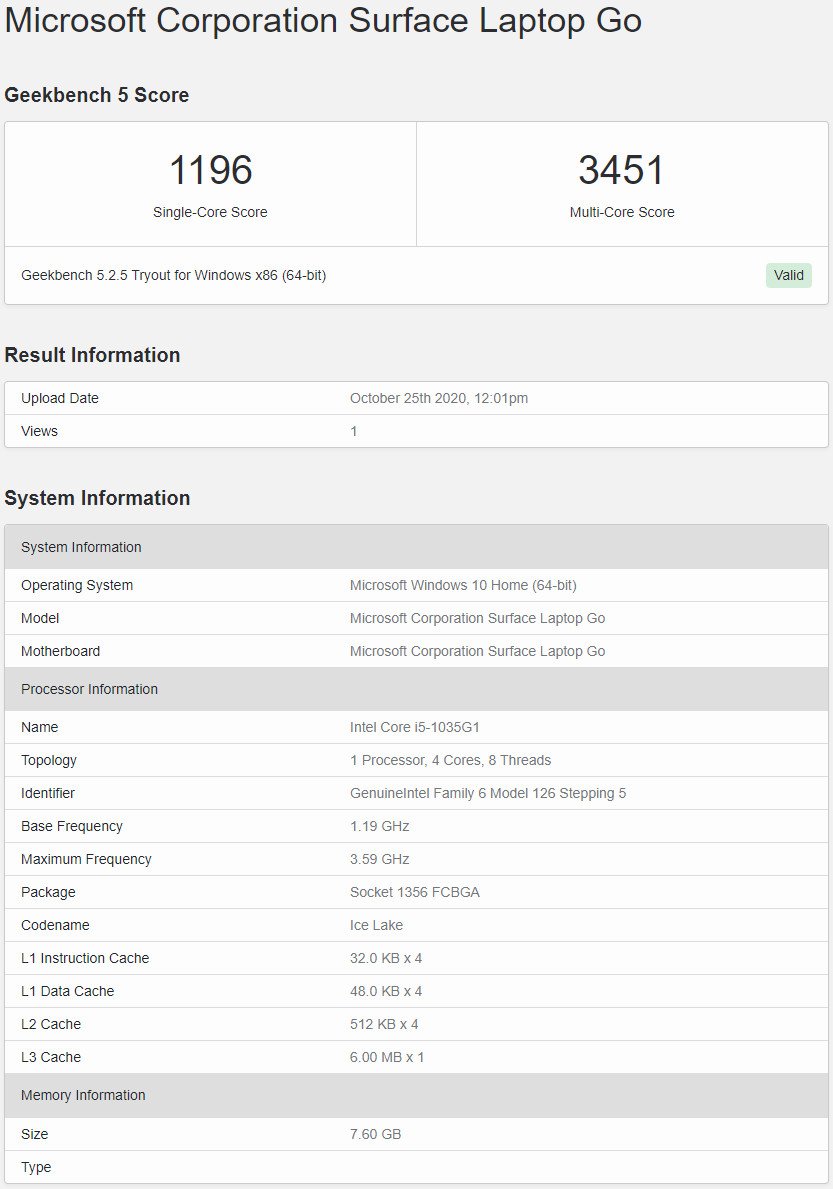Click the Package label
The width and height of the screenshot is (833, 1189).
(49, 892)
